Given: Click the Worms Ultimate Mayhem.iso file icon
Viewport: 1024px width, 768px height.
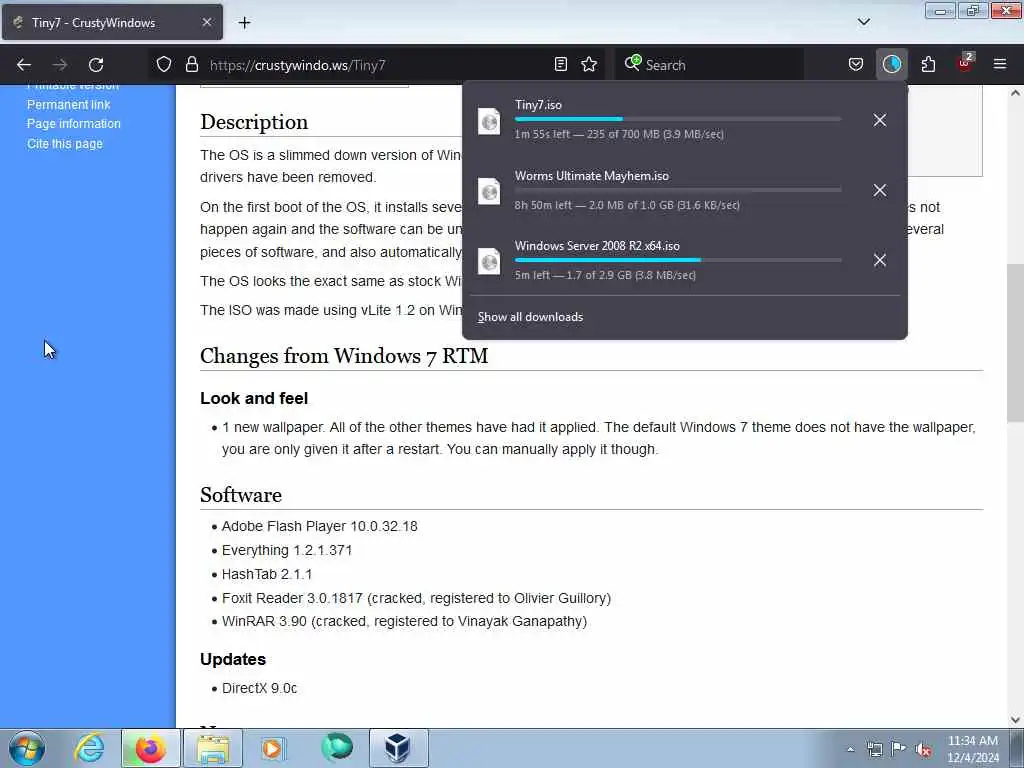Looking at the screenshot, I should coord(489,191).
